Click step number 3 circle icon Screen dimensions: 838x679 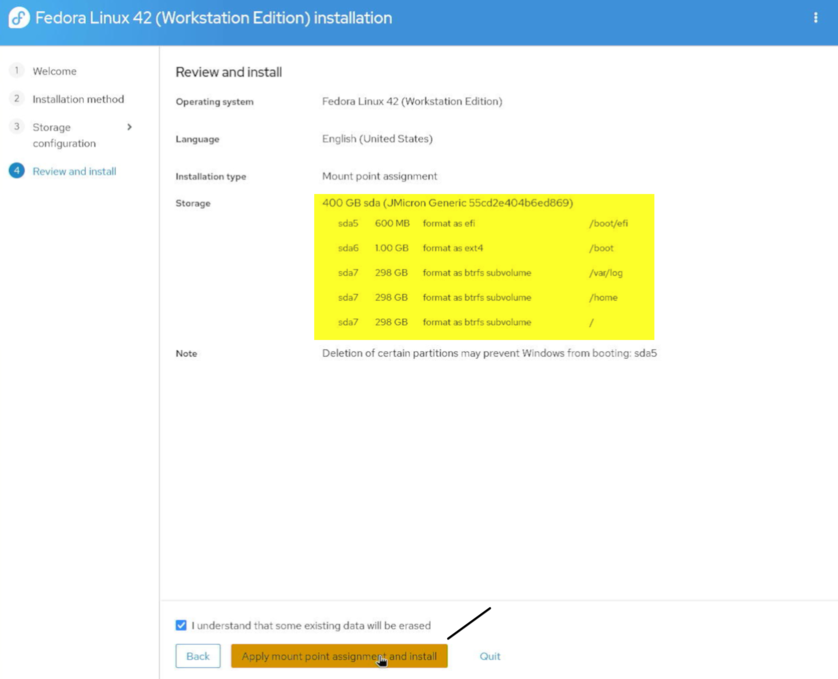coord(17,127)
